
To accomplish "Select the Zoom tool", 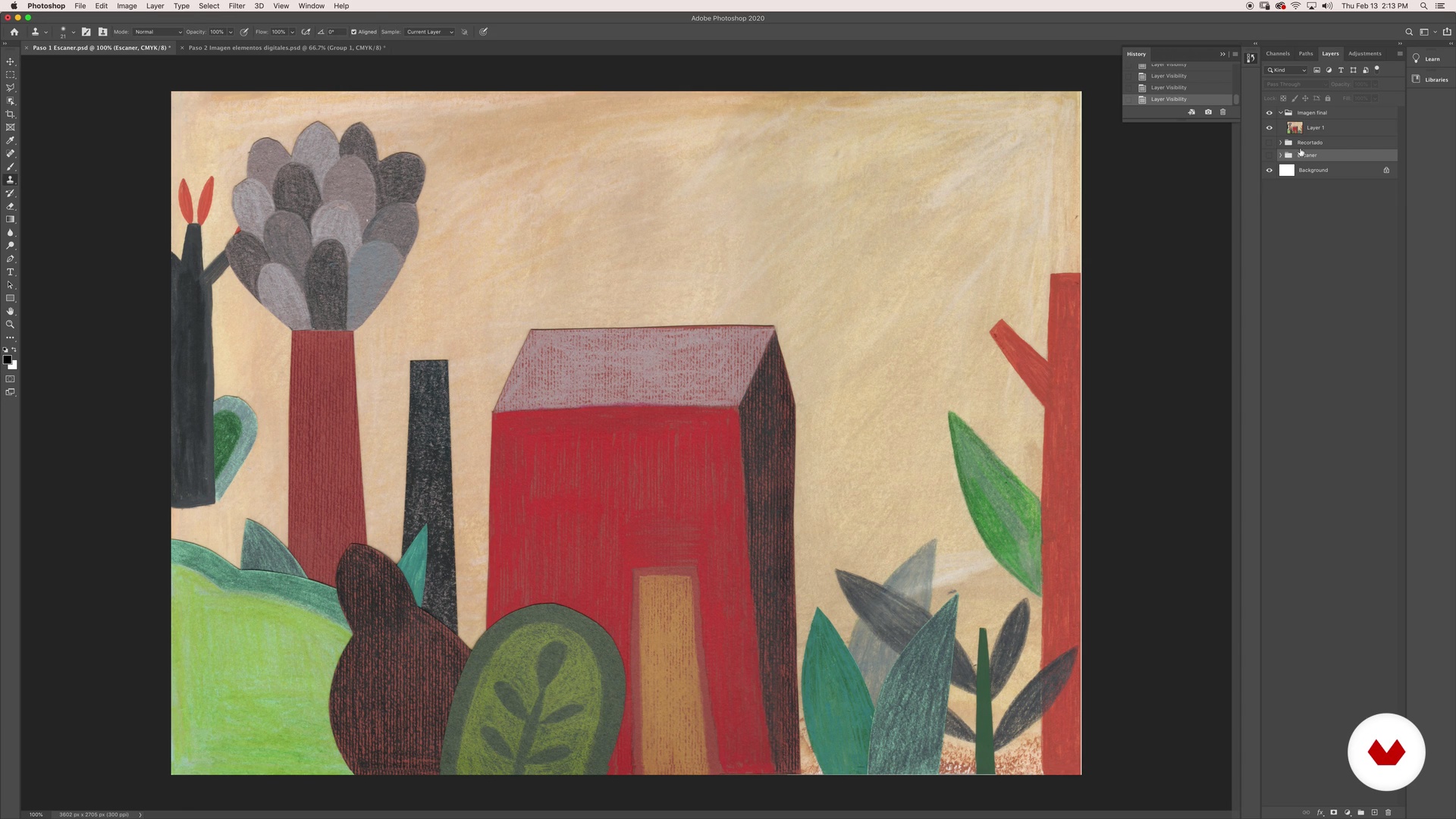I will pos(11,325).
